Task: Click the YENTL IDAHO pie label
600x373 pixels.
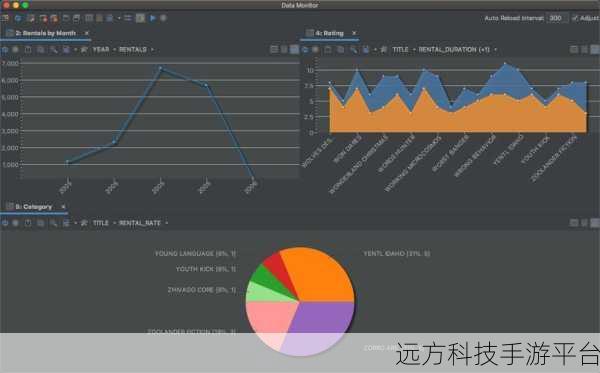Action: [x=396, y=253]
